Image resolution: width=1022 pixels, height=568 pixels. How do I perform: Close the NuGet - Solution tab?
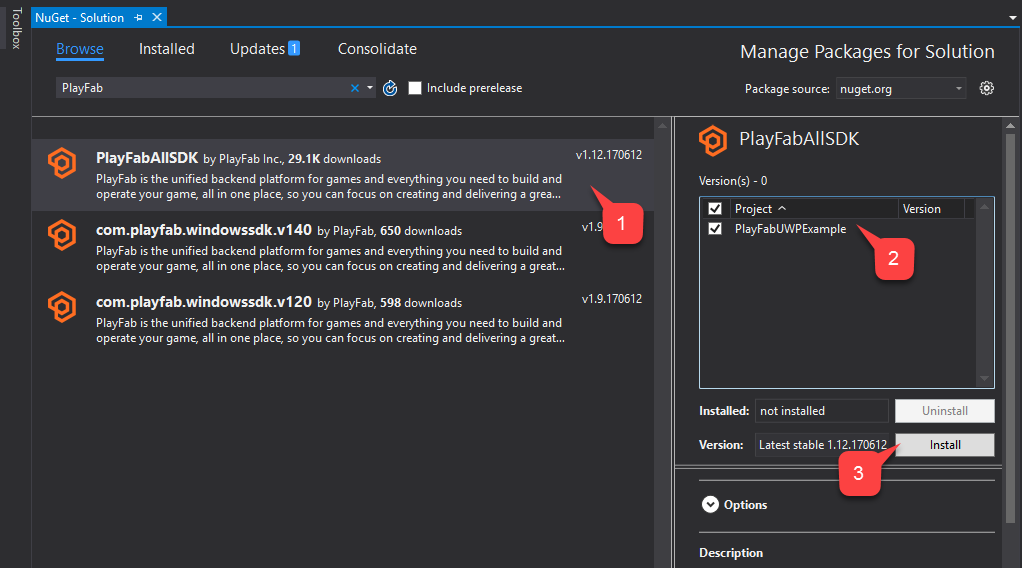(157, 18)
